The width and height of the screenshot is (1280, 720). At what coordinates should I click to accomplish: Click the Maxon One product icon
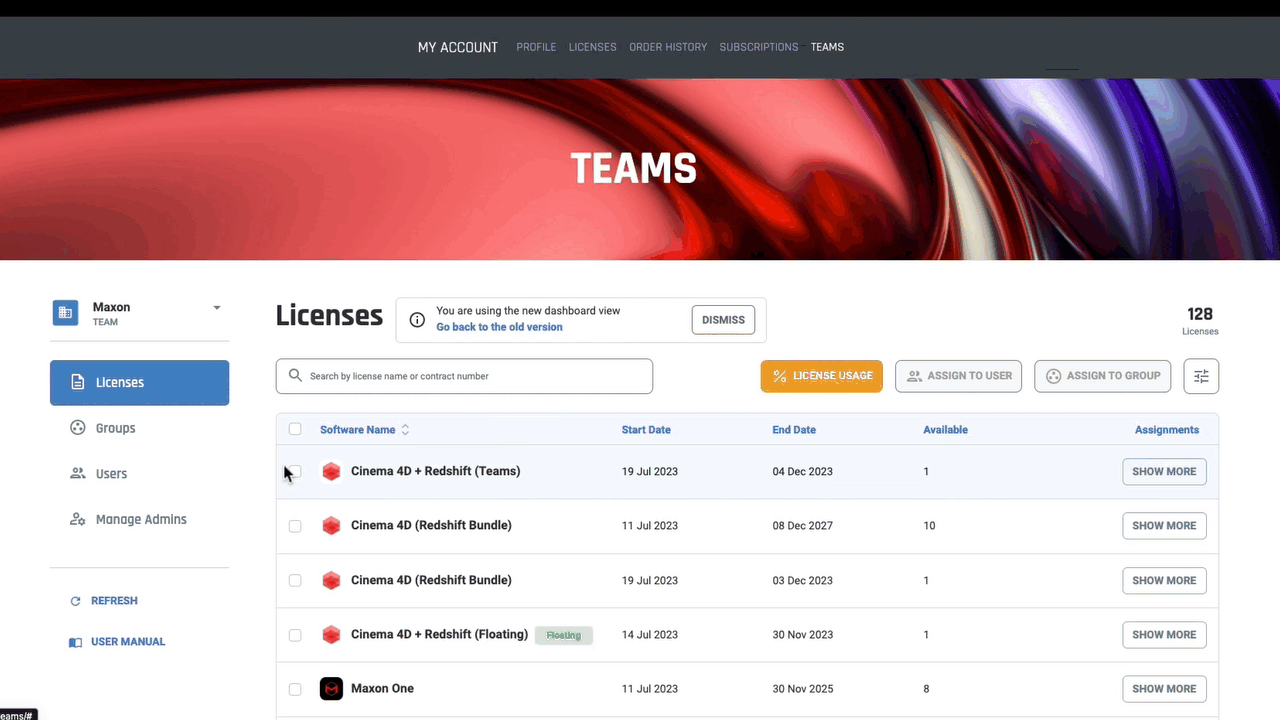(x=331, y=689)
